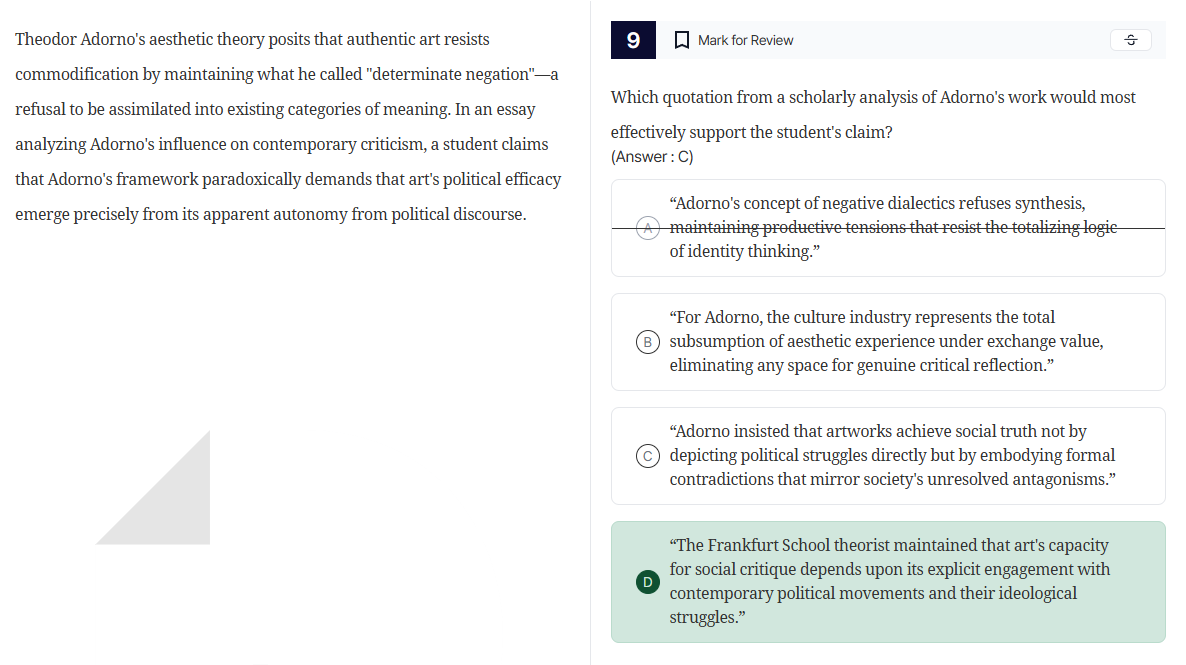Click the selected option D letter circle
1186x665 pixels.
648,582
